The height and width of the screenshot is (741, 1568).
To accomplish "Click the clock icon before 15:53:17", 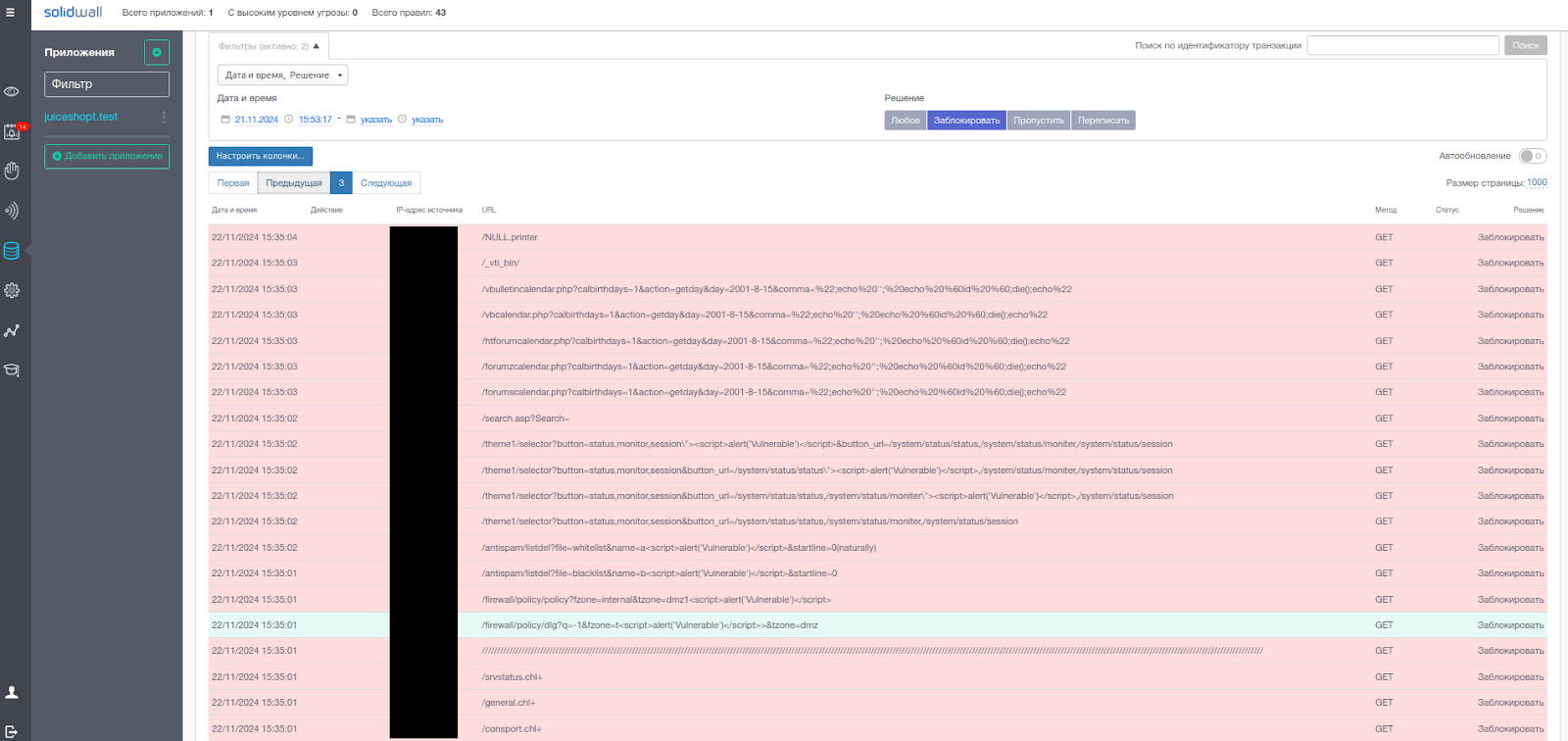I will 288,120.
